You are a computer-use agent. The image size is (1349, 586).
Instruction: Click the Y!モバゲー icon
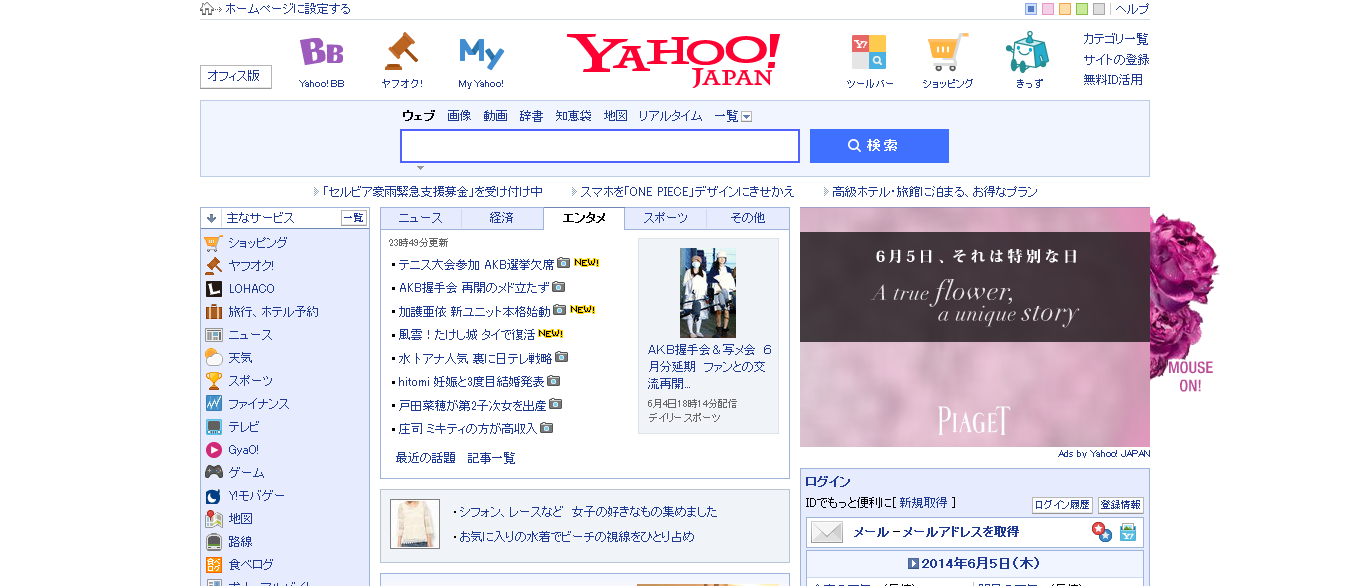point(213,496)
